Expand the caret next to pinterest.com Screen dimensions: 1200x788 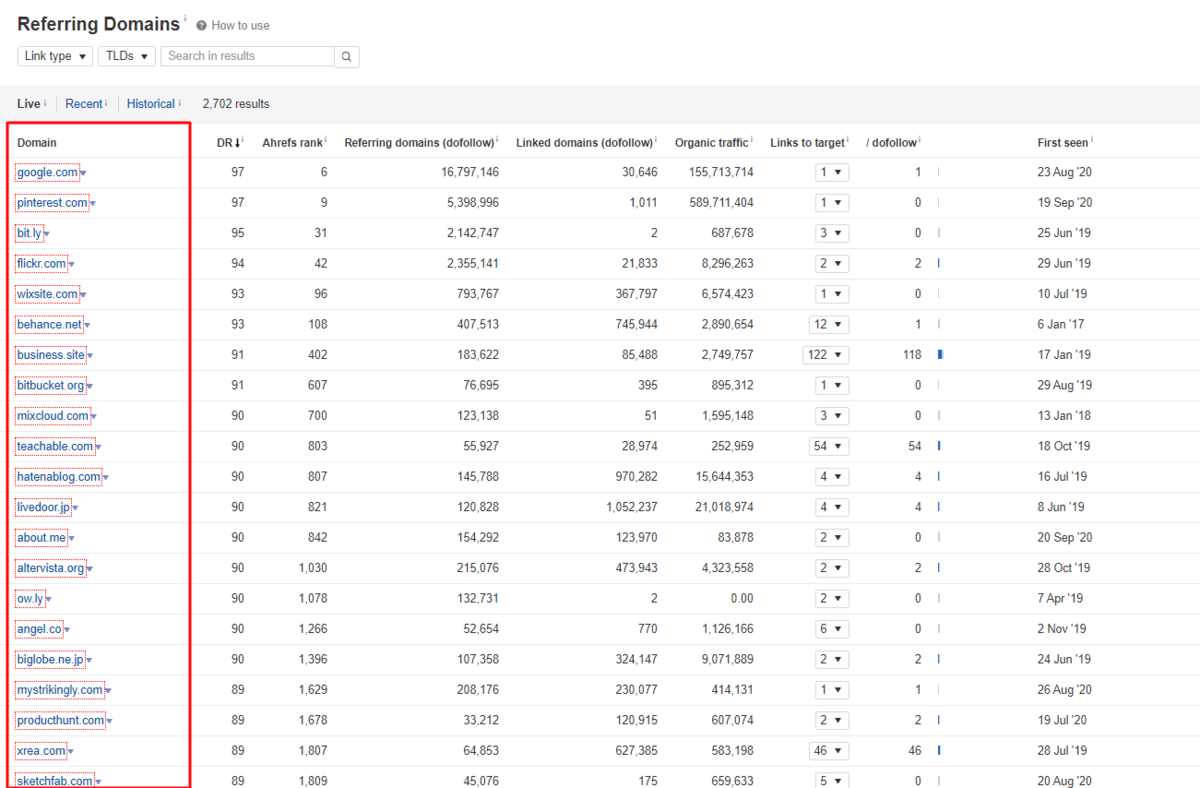[x=92, y=204]
